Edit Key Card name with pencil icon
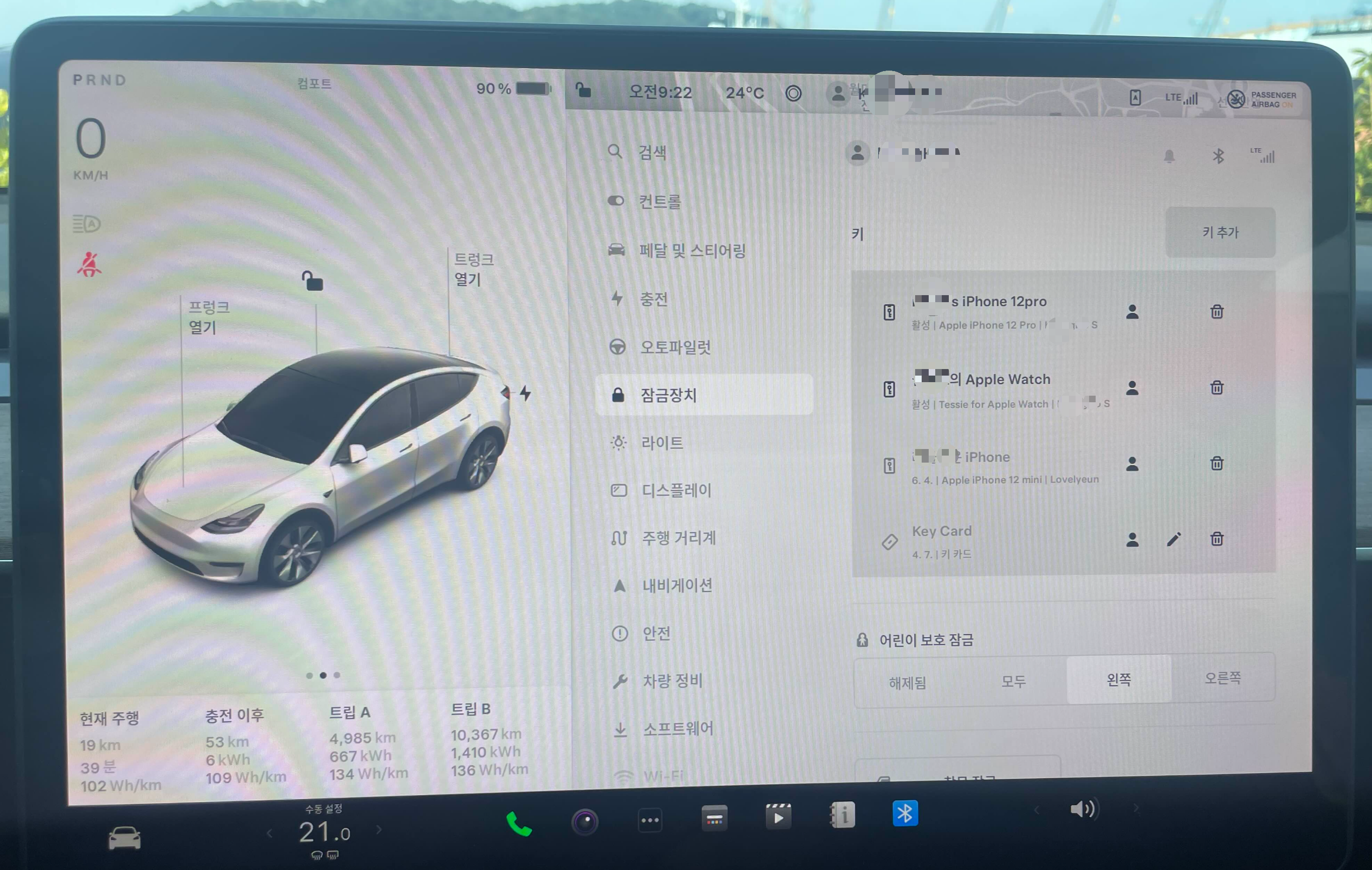This screenshot has height=870, width=1372. pyautogui.click(x=1174, y=539)
